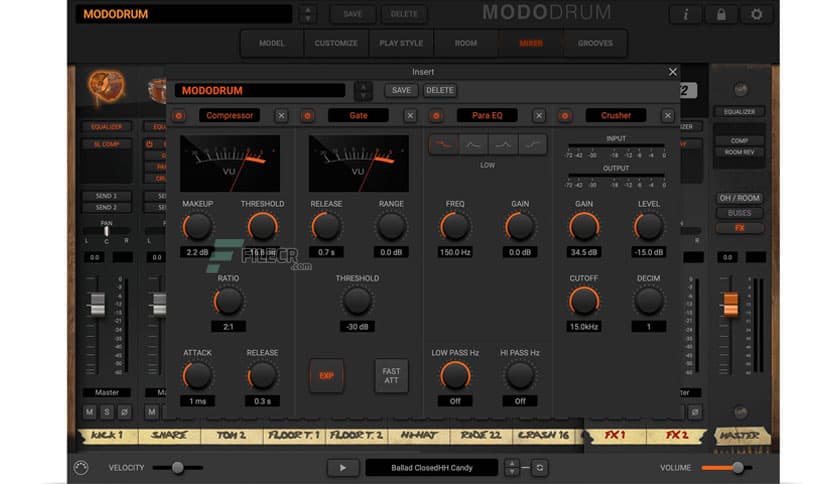Toggle FAST ATT button
The height and width of the screenshot is (484, 836).
point(391,376)
